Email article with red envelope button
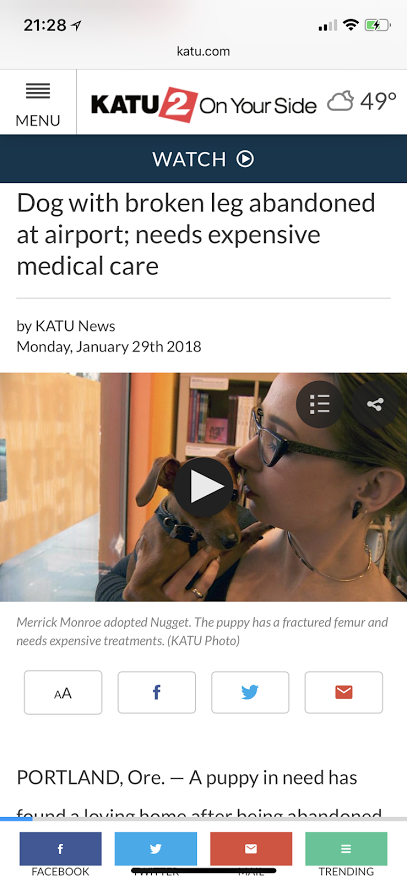 [x=343, y=692]
